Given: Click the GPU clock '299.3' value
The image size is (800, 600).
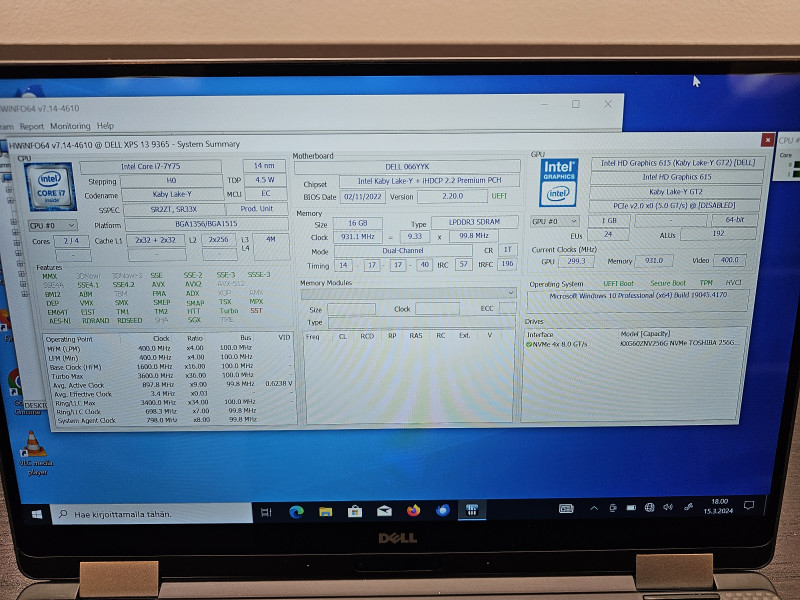Looking at the screenshot, I should 576,261.
